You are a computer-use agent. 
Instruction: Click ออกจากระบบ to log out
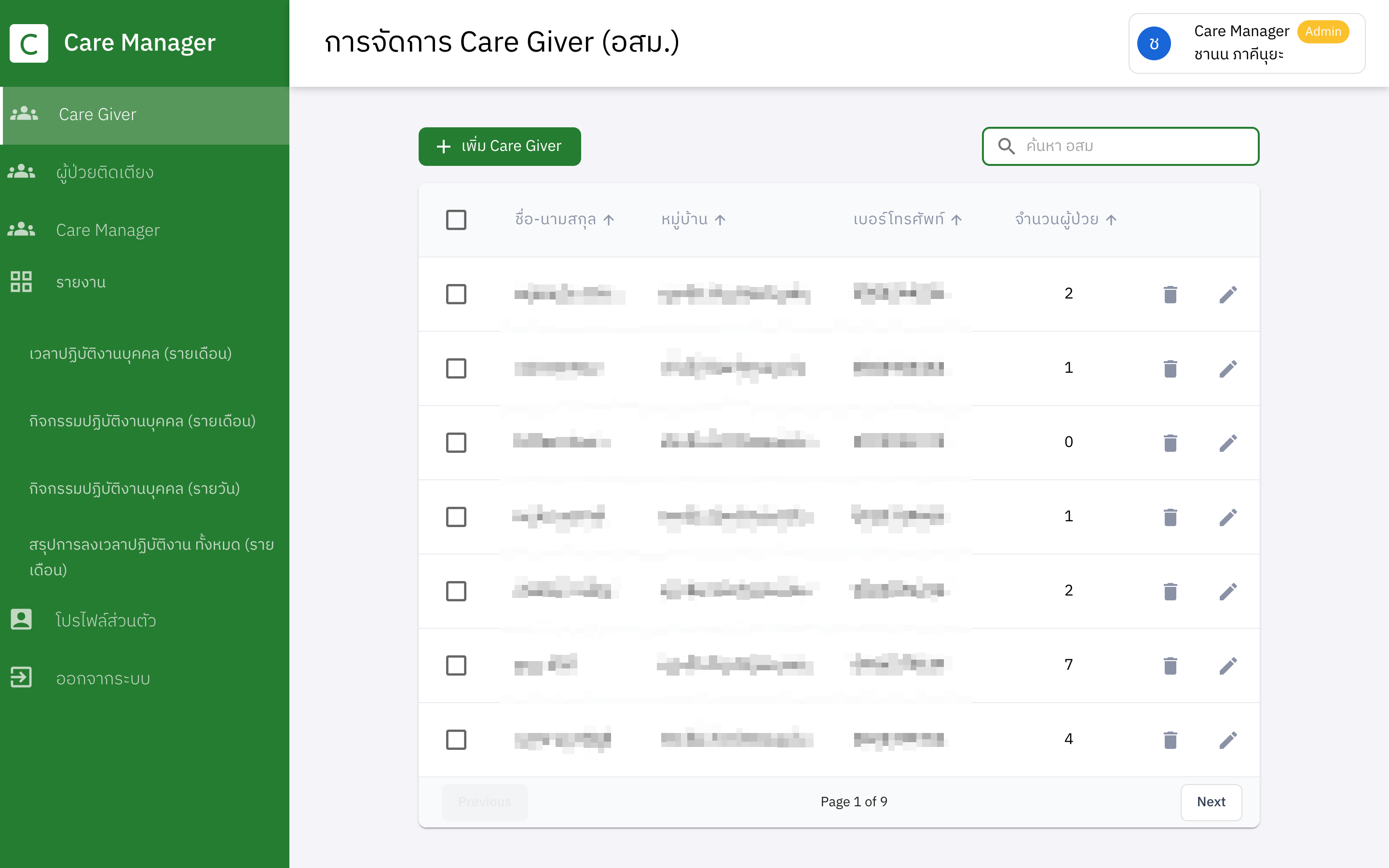[x=145, y=678]
